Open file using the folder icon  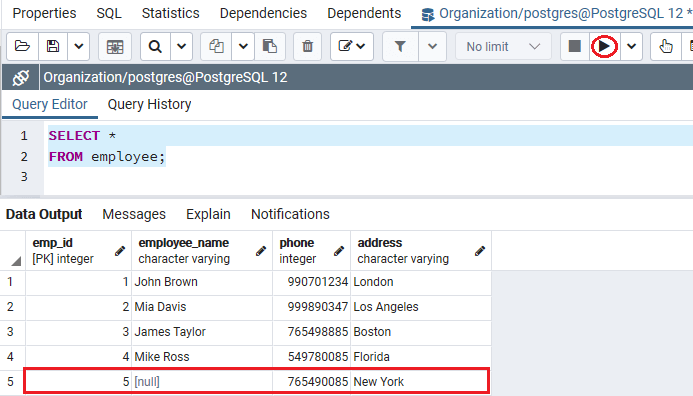[x=22, y=46]
